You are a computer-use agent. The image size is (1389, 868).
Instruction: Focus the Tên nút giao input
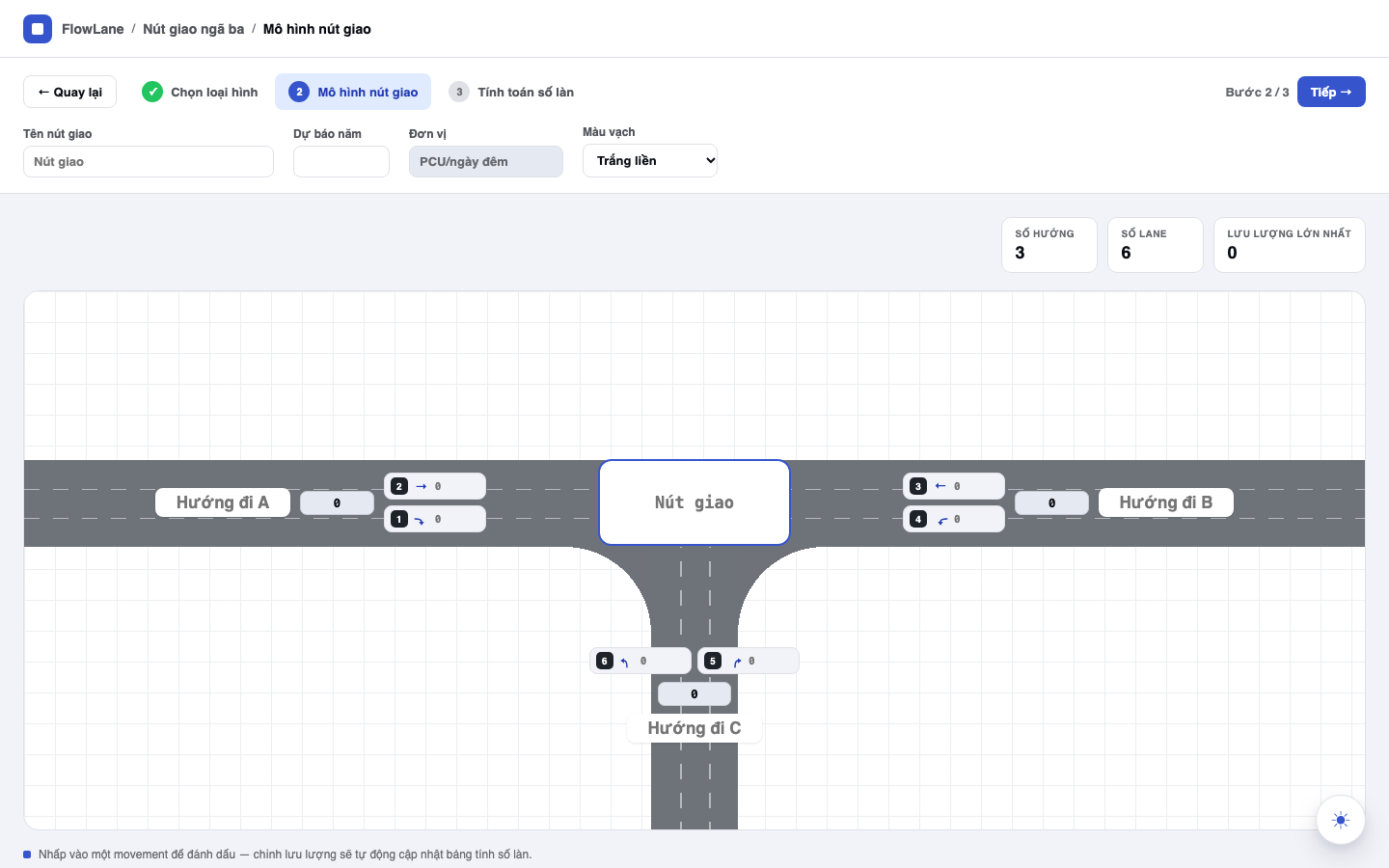149,161
